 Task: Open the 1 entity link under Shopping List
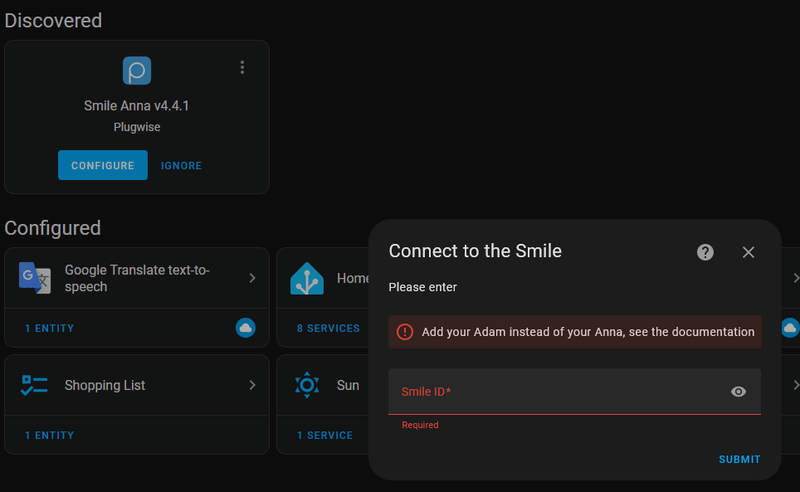[49, 435]
